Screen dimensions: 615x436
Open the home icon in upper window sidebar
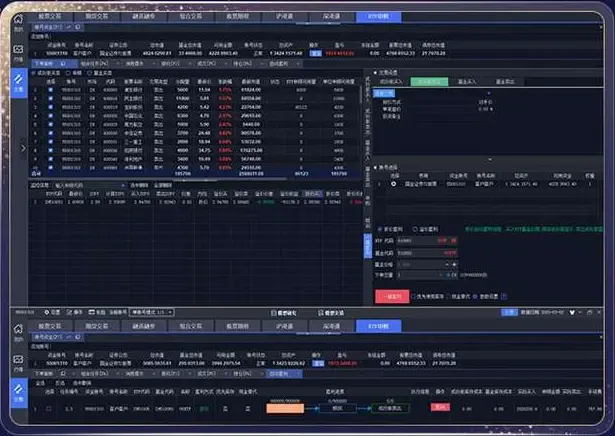pos(18,20)
